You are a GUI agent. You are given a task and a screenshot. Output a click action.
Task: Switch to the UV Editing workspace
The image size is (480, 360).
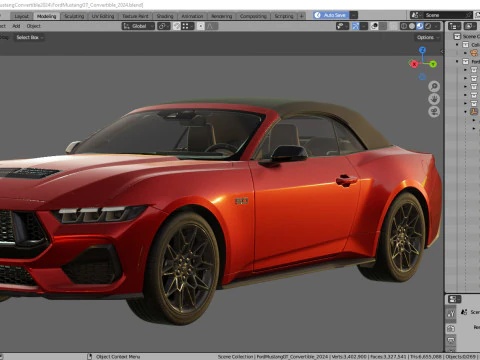pos(103,16)
